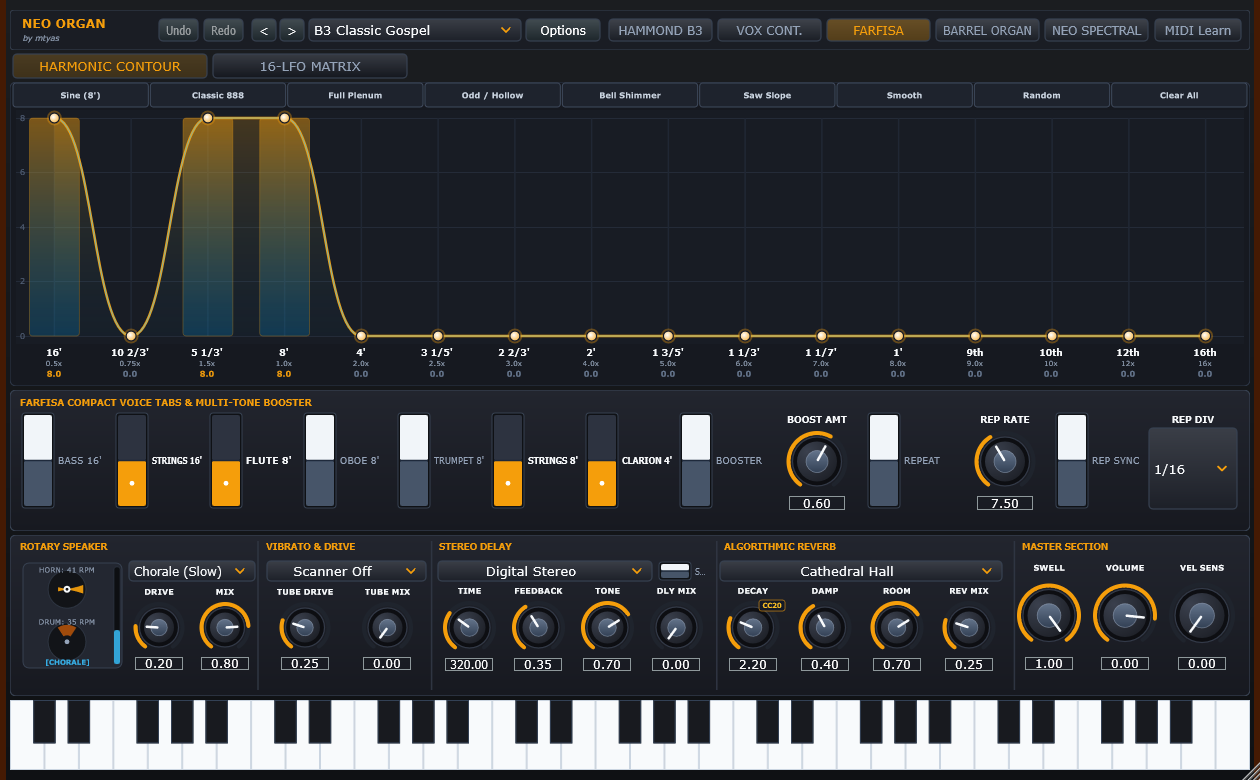Viewport: 1260px width, 780px height.
Task: Click the BOOST AMT knob
Action: click(x=816, y=461)
